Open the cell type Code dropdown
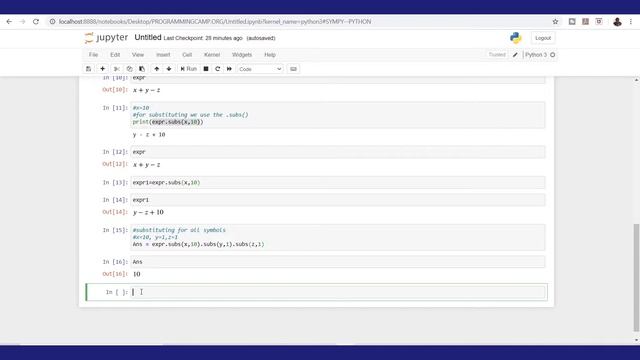 pos(260,69)
